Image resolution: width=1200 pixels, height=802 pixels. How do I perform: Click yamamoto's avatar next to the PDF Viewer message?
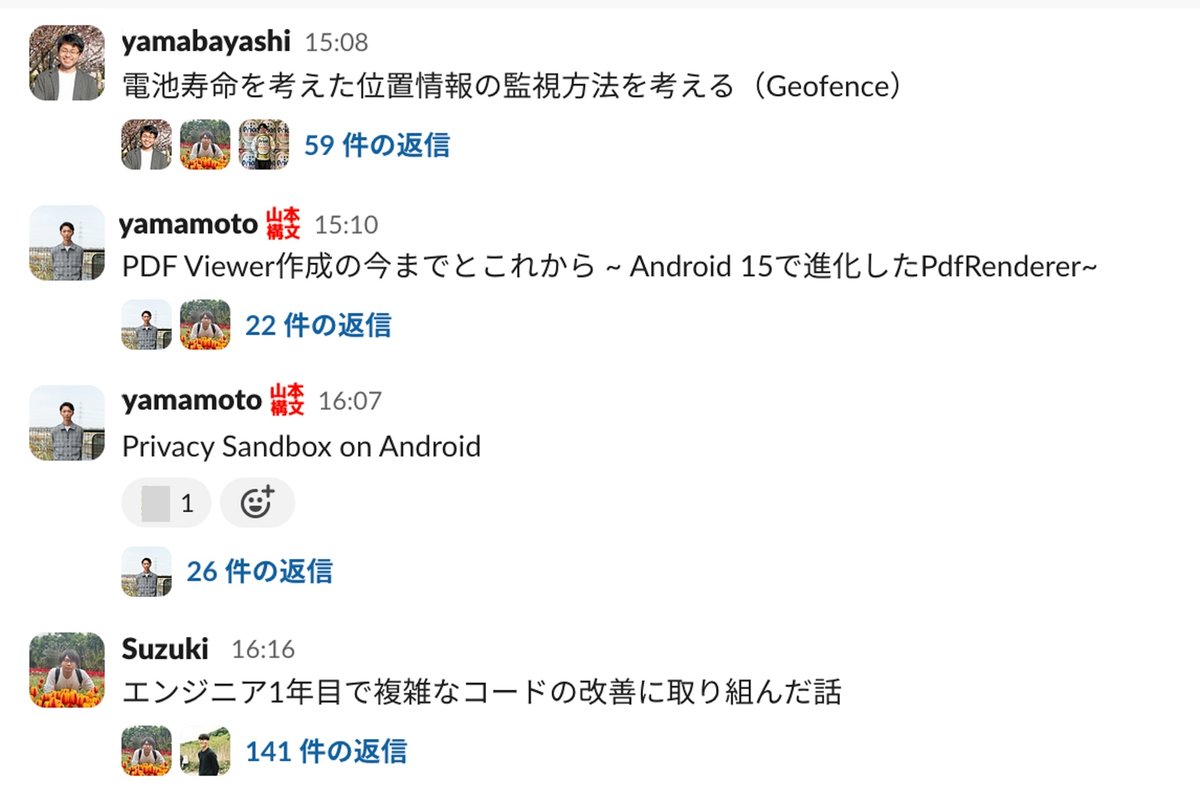(65, 243)
